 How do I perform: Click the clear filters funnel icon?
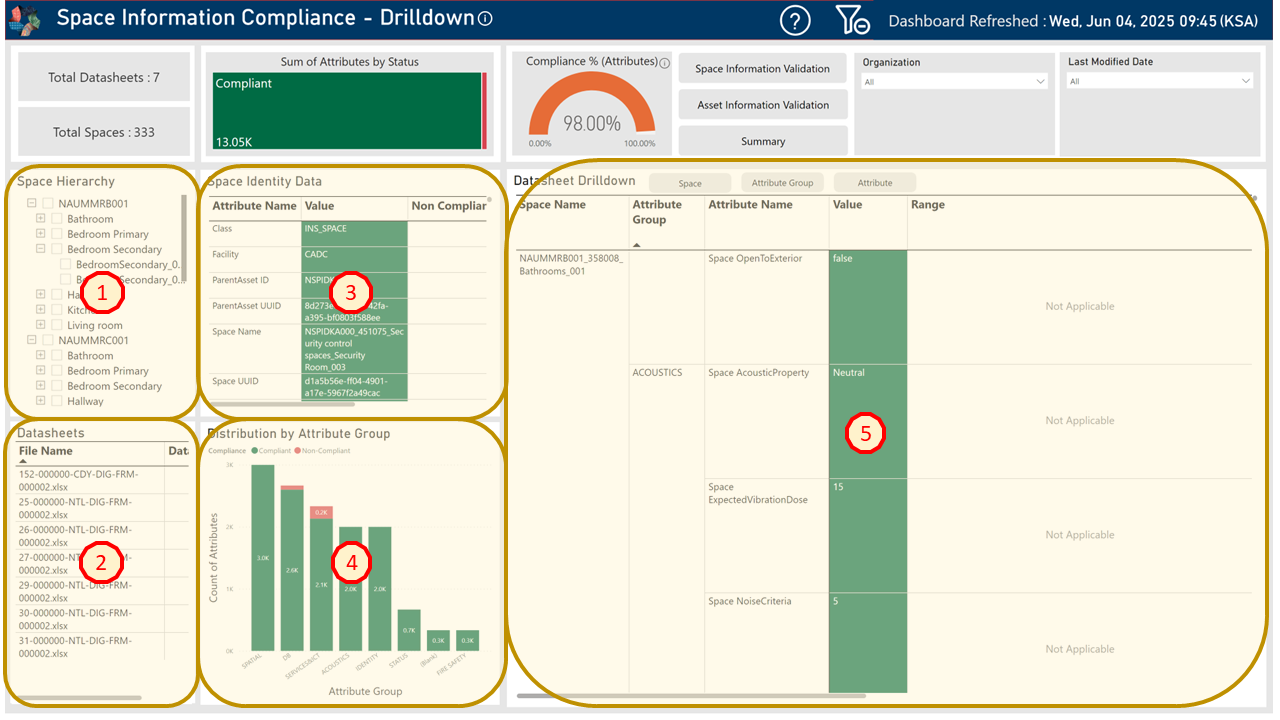coord(852,20)
